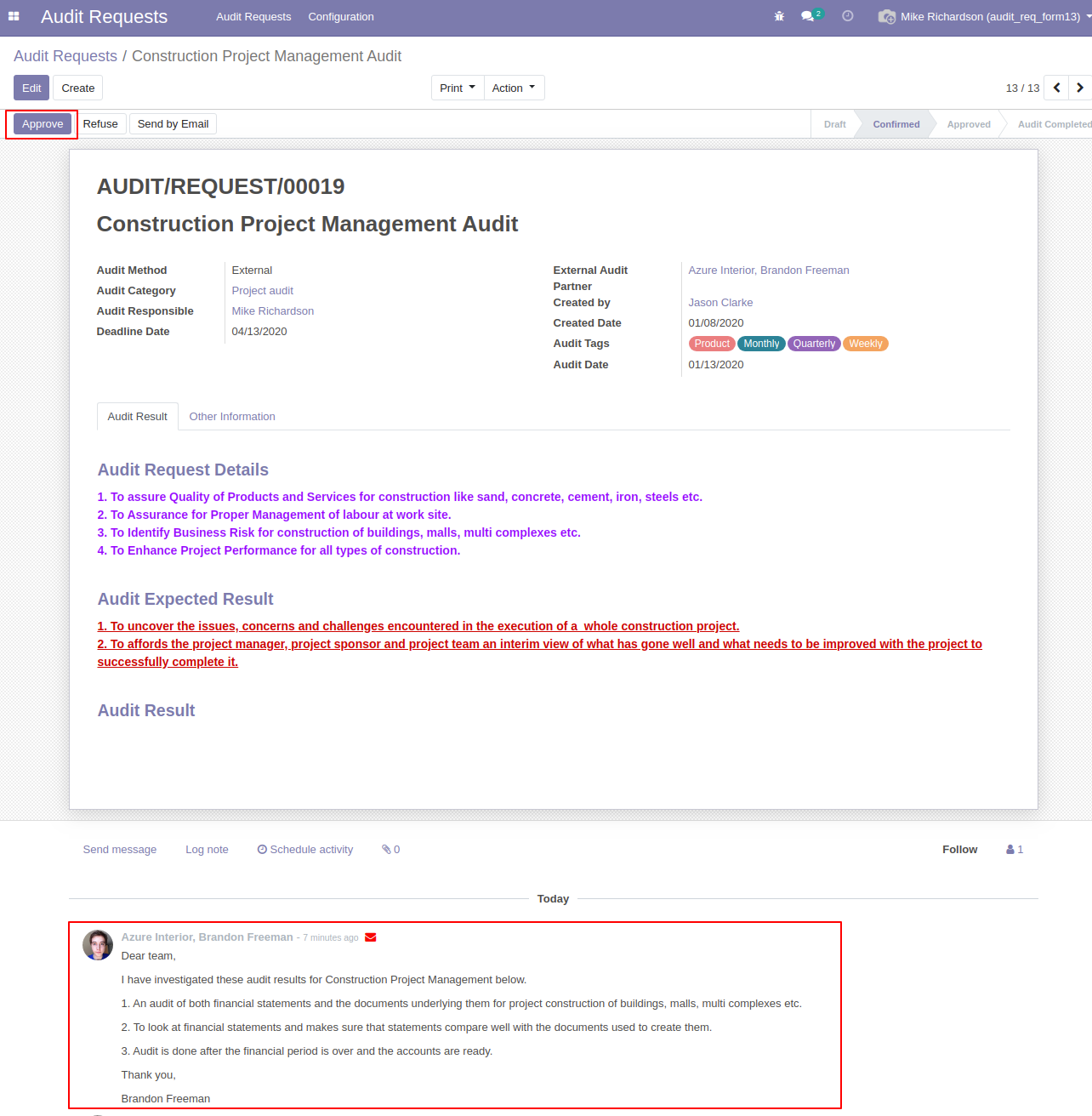Screen dimensions: 1092x1116
Task: Go to previous record arrow
Action: coord(1056,88)
